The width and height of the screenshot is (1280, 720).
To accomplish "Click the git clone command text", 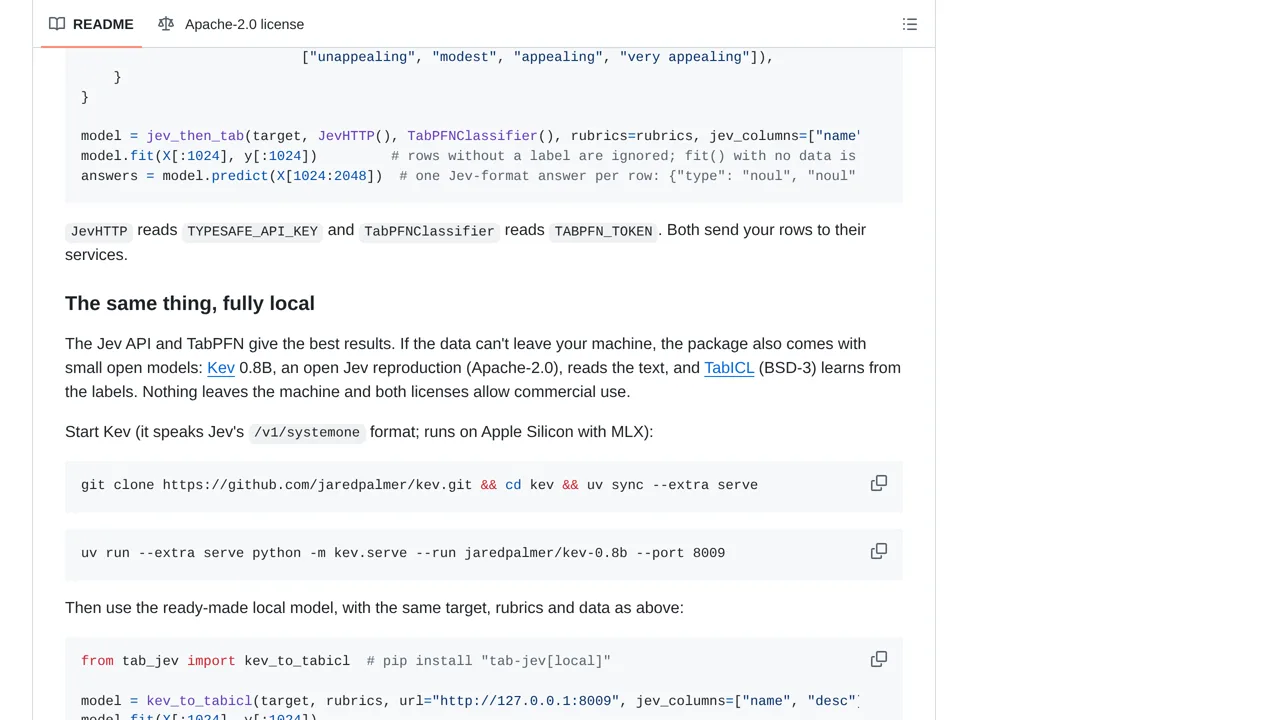I will click(x=419, y=485).
